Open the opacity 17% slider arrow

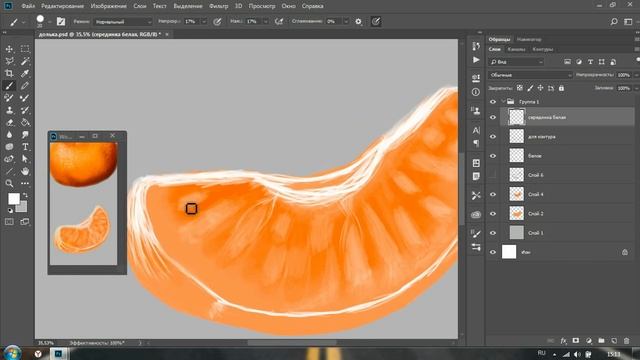click(x=204, y=22)
